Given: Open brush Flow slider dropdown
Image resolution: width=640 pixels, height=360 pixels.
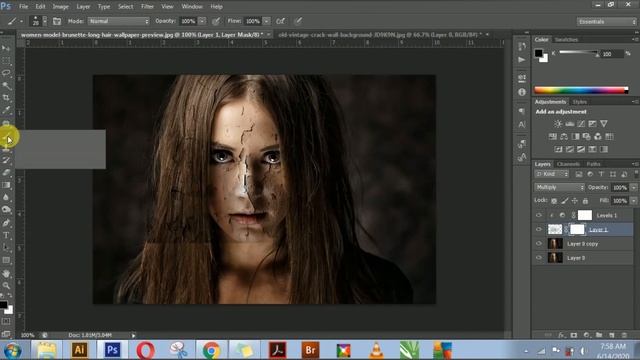Looking at the screenshot, I should click(x=266, y=21).
